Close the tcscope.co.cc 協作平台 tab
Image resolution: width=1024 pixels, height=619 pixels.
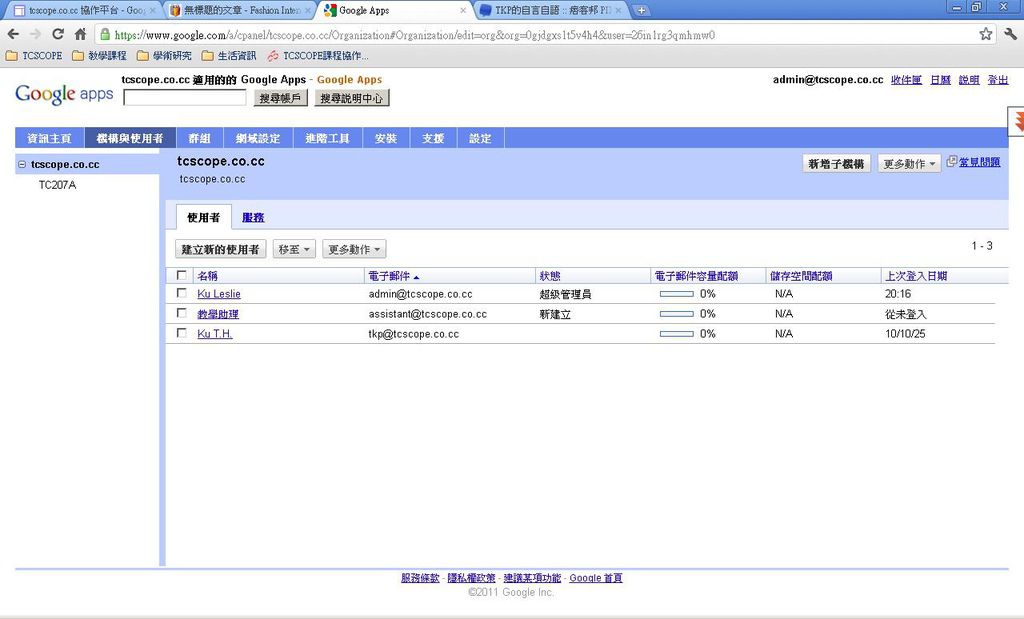click(153, 10)
